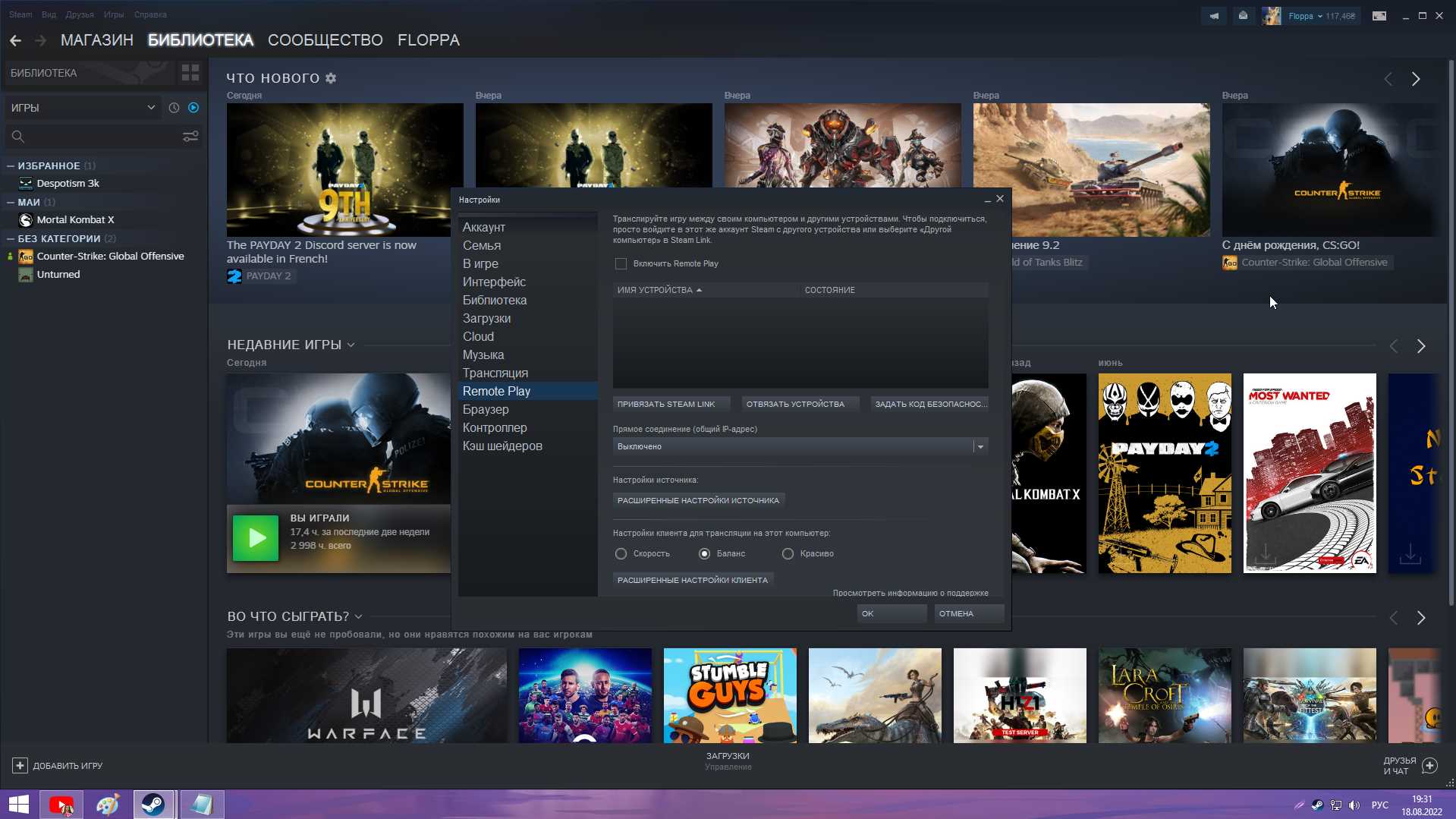Show next 'Во что сыграть' suggestions arrow
Viewport: 1456px width, 819px height.
click(x=1421, y=618)
